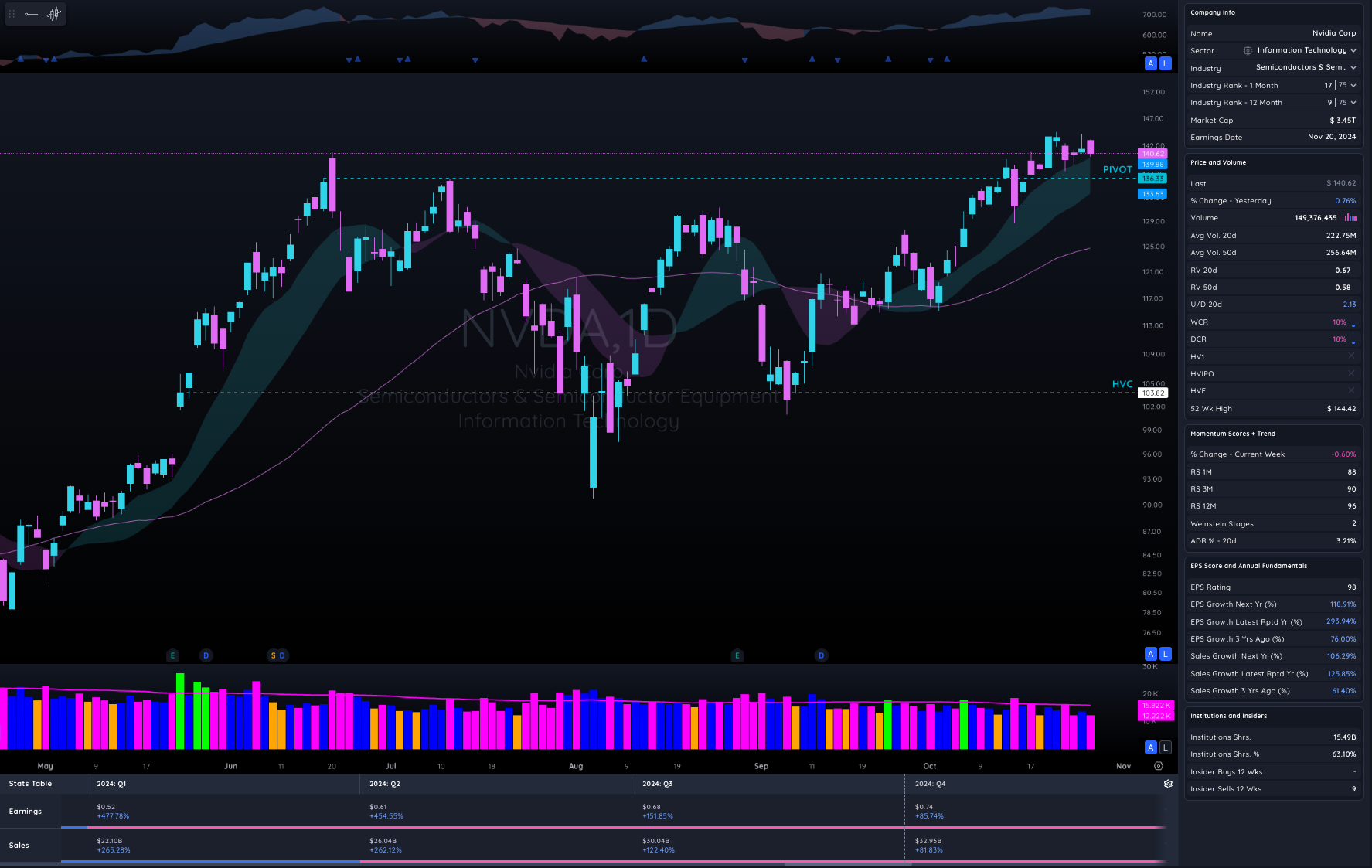Expand Industry Rank 12 Month dropdown
Screen dimensions: 1372x868
pyautogui.click(x=1353, y=102)
